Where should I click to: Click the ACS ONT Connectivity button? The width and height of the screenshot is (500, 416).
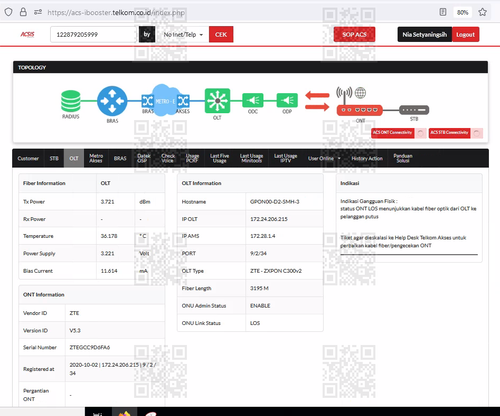coord(393,133)
